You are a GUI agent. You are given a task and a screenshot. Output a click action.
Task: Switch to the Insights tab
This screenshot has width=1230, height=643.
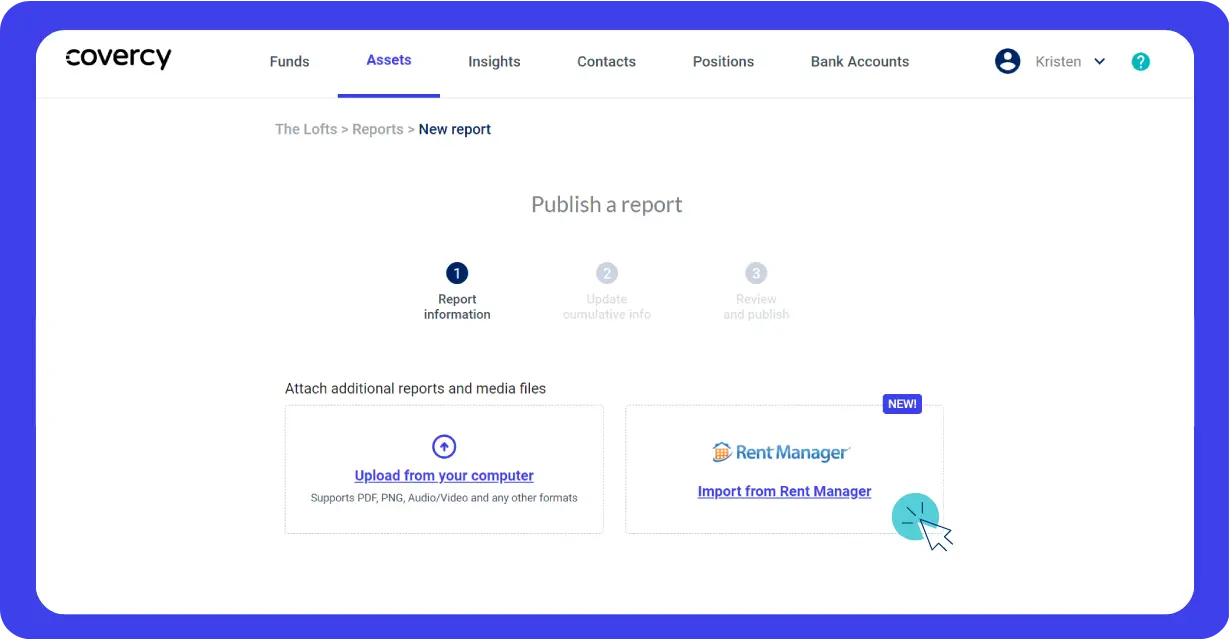494,61
